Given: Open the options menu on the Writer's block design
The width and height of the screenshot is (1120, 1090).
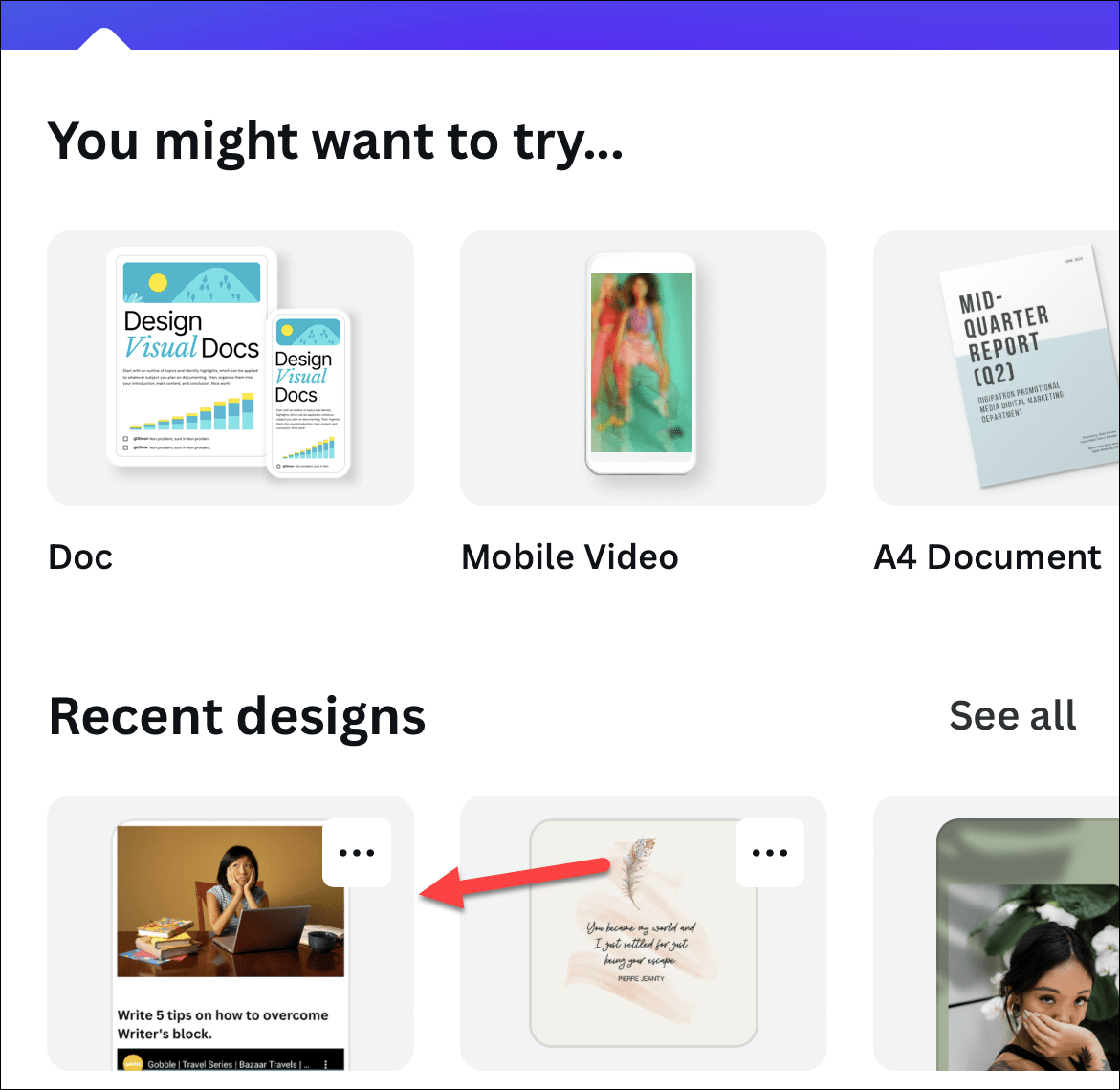Looking at the screenshot, I should [x=358, y=852].
